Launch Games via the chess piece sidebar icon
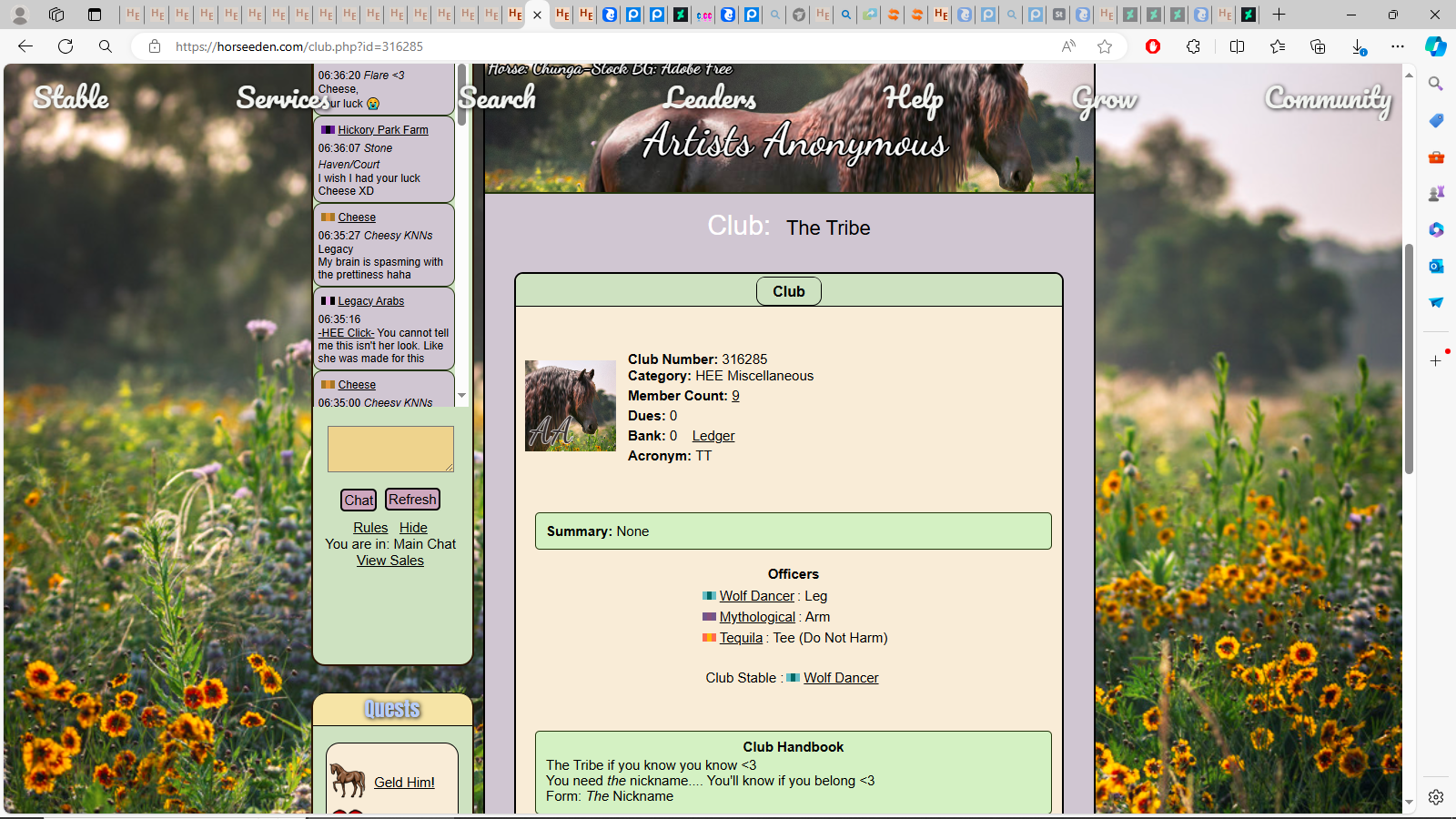The width and height of the screenshot is (1456, 819). coord(1436,193)
